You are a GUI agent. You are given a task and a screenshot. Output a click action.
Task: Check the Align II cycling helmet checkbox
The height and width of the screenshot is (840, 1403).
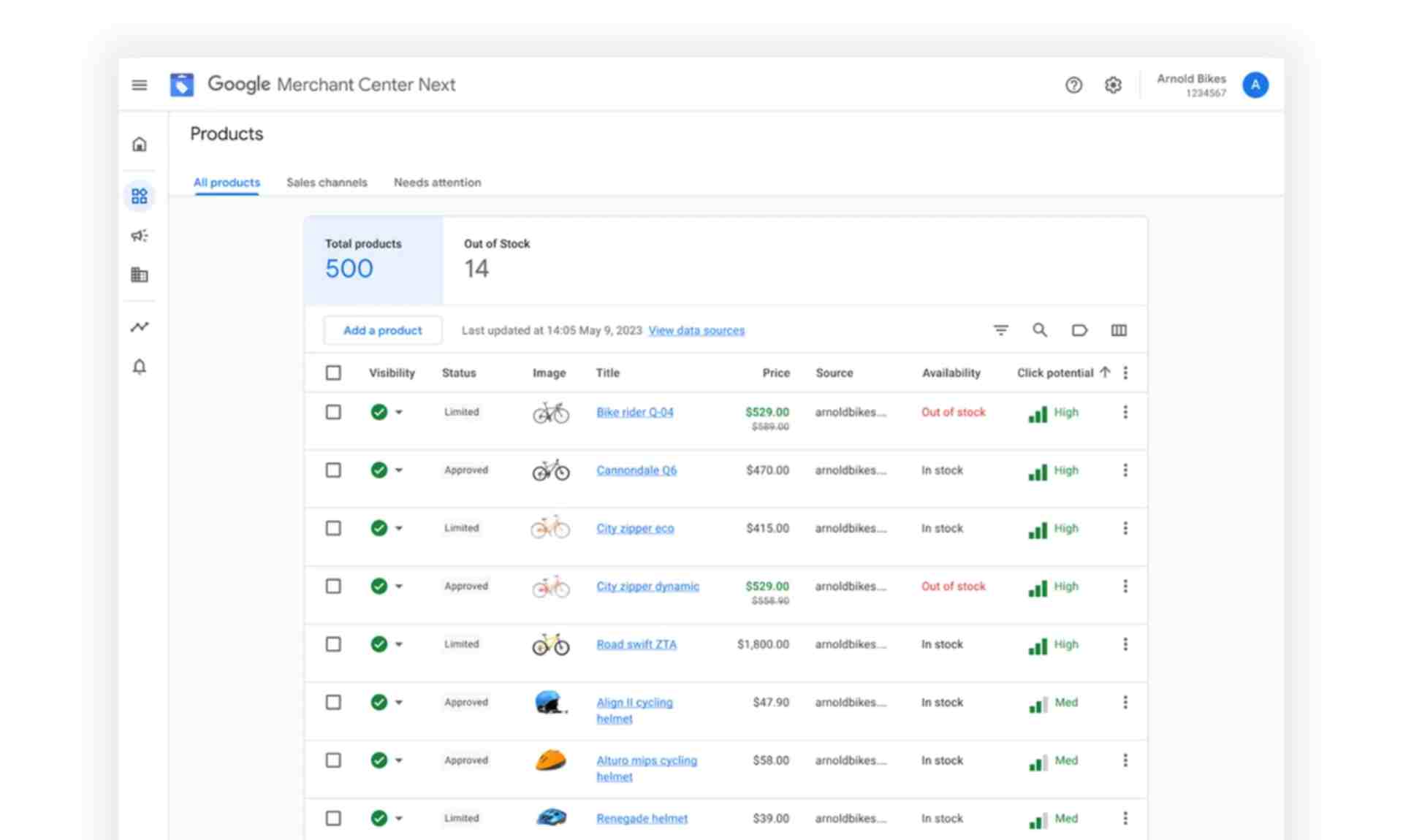click(333, 702)
